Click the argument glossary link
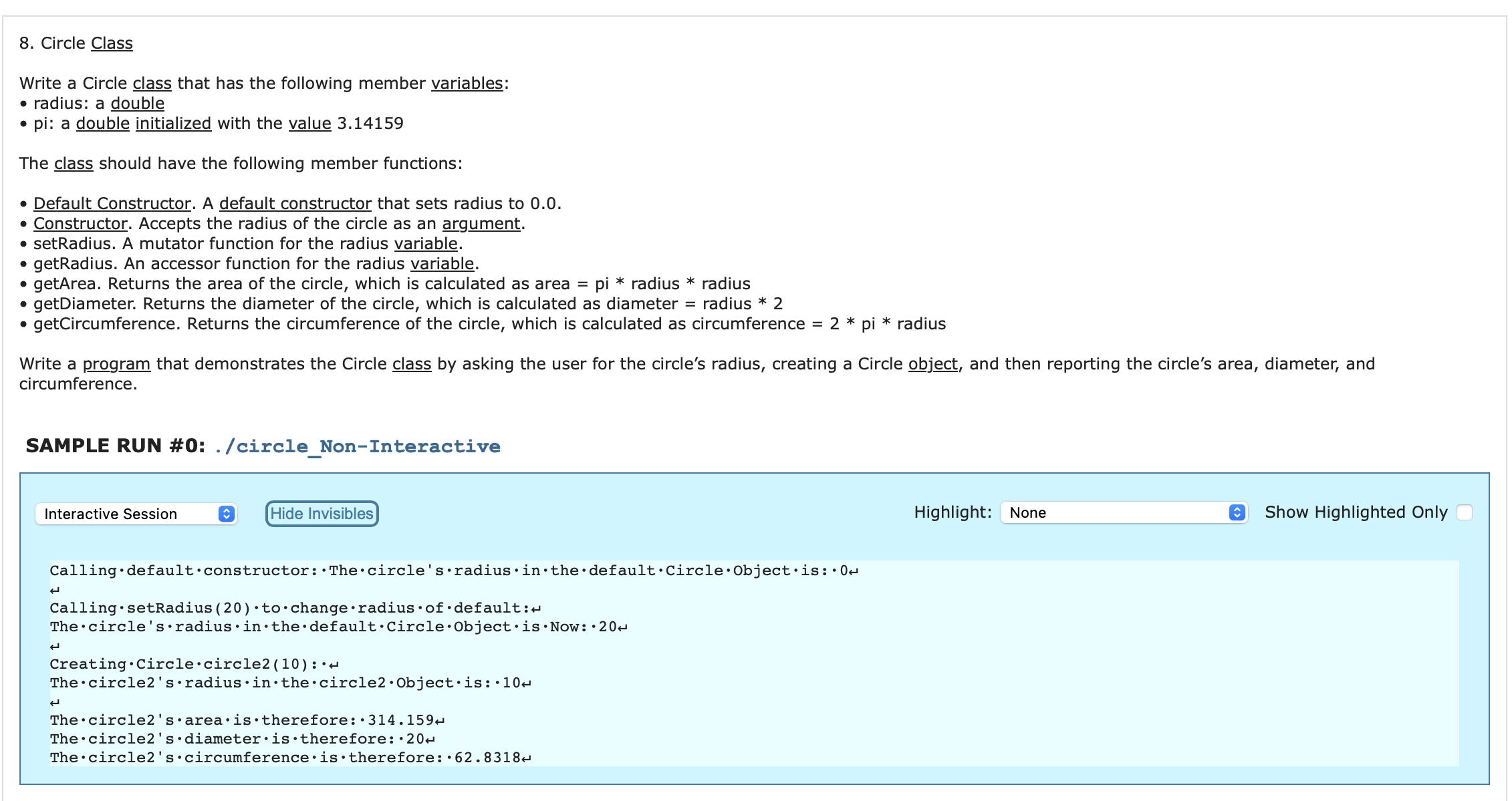The image size is (1512, 801). [x=481, y=223]
